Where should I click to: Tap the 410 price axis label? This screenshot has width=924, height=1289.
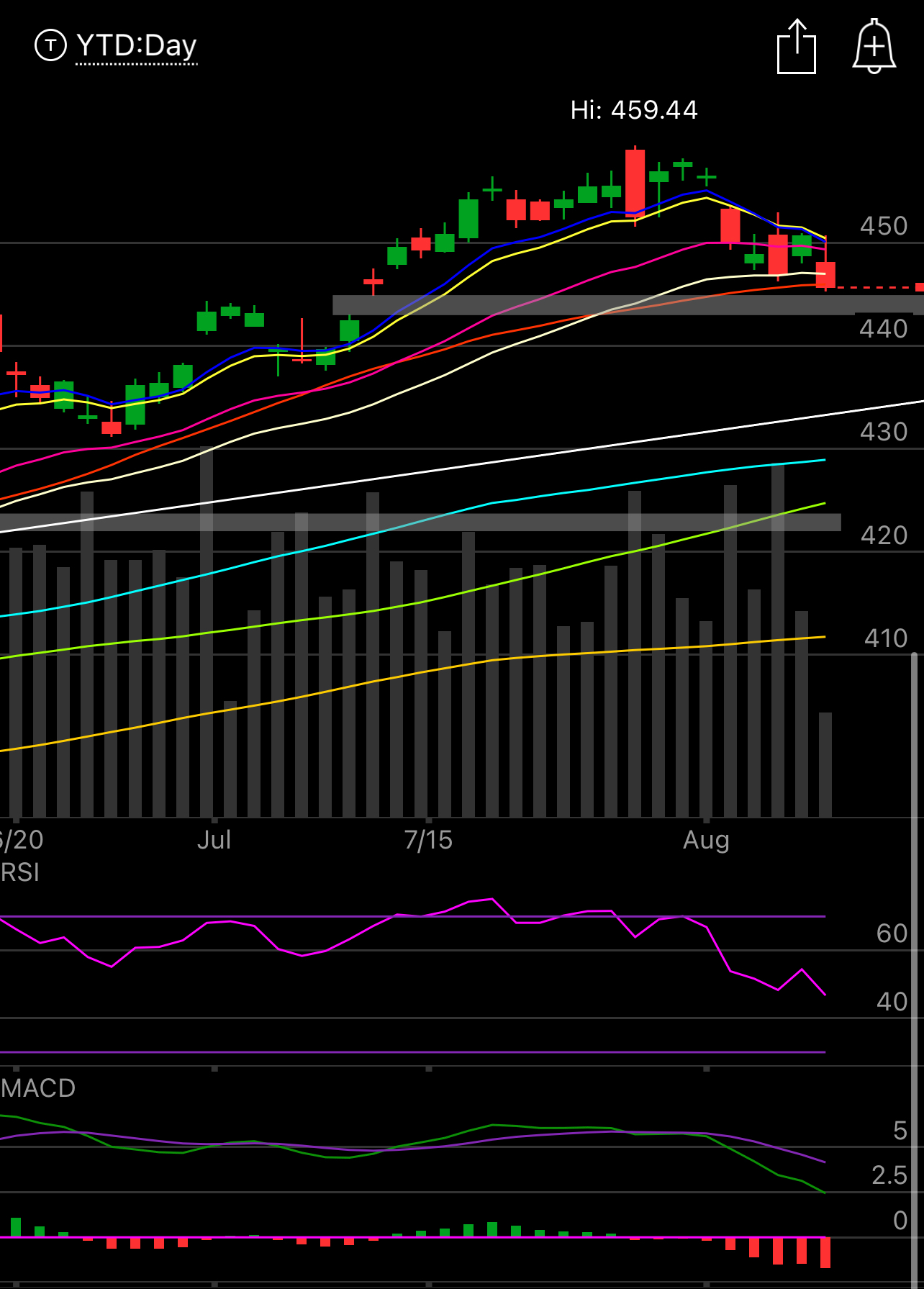coord(885,638)
